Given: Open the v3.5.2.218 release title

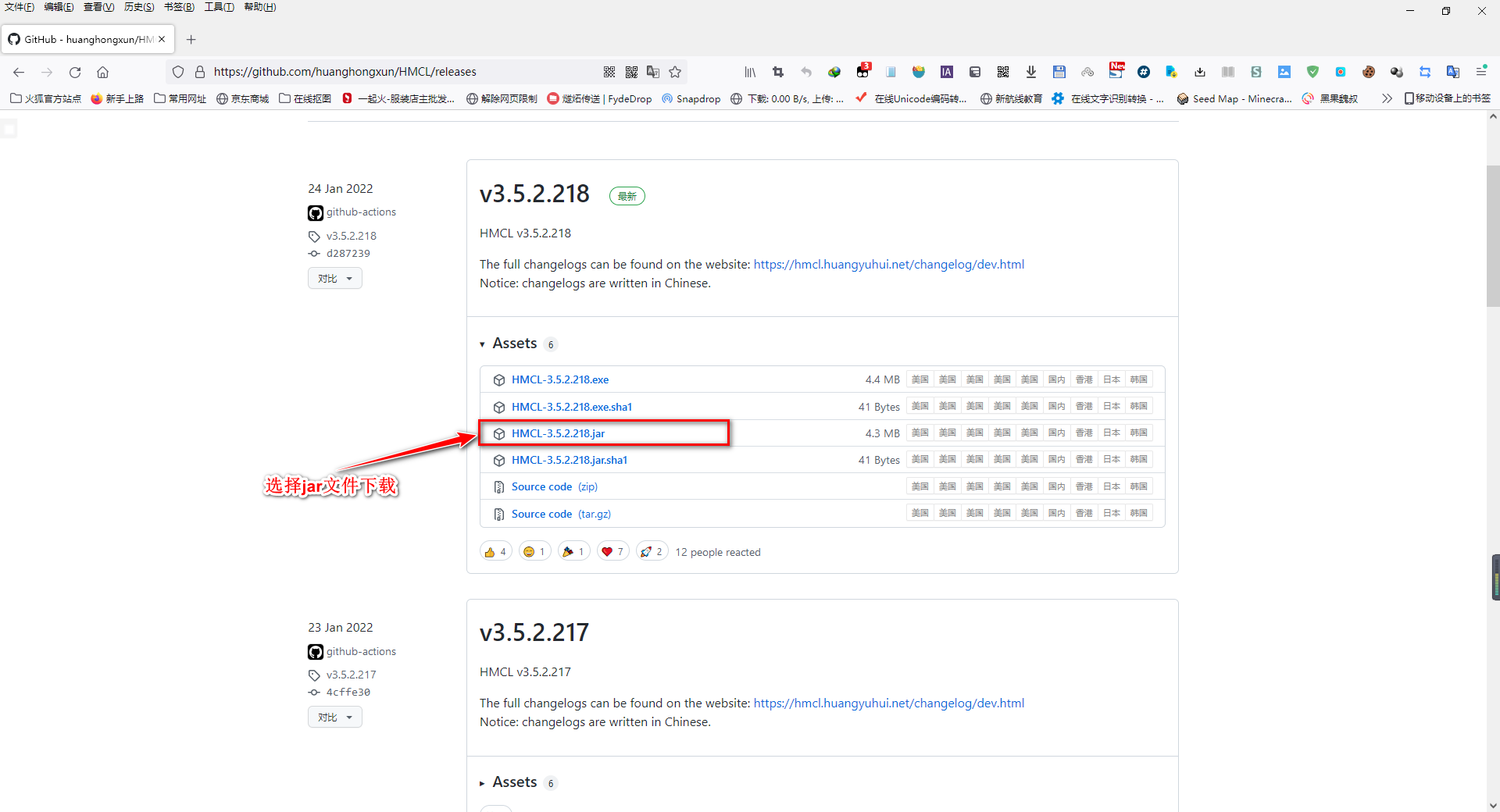Looking at the screenshot, I should click(534, 194).
